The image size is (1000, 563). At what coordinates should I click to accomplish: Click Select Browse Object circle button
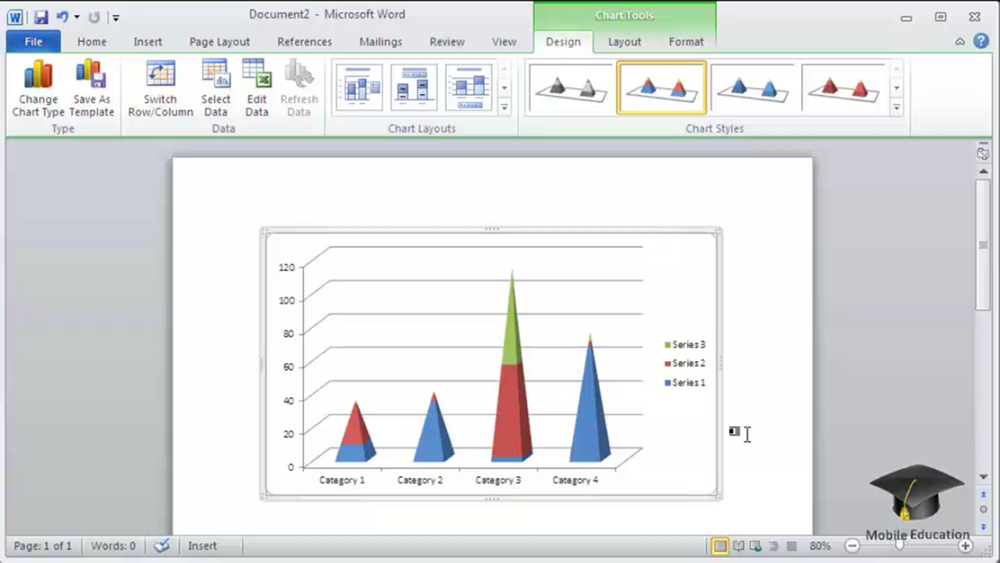[983, 509]
